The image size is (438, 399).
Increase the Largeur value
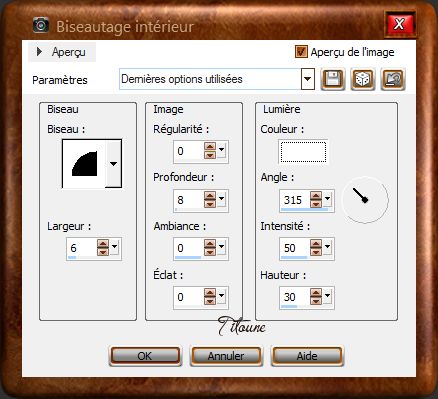103,244
